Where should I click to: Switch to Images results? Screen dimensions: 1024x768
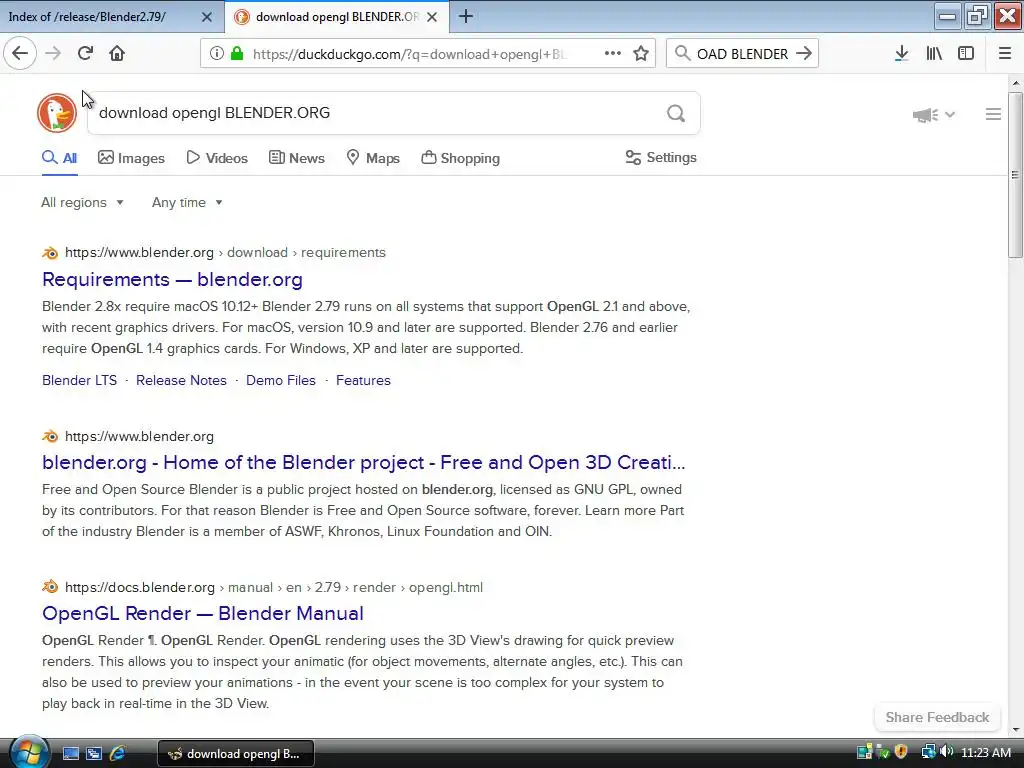[131, 158]
